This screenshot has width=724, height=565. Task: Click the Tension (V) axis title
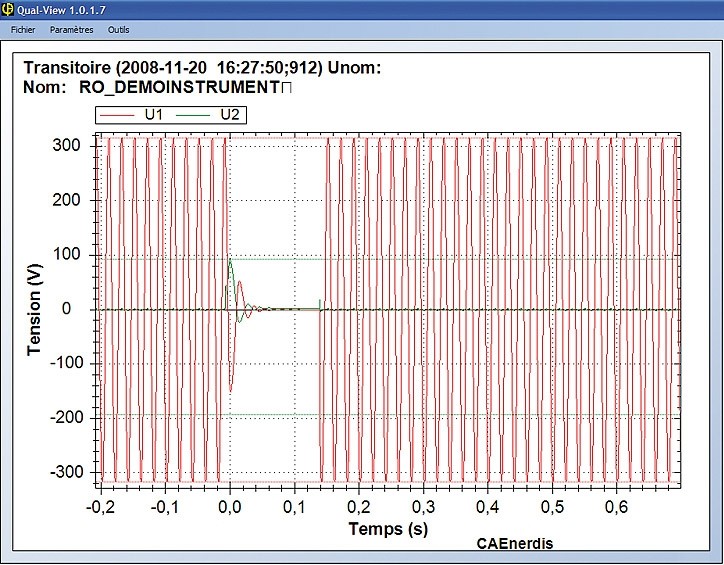(34, 310)
